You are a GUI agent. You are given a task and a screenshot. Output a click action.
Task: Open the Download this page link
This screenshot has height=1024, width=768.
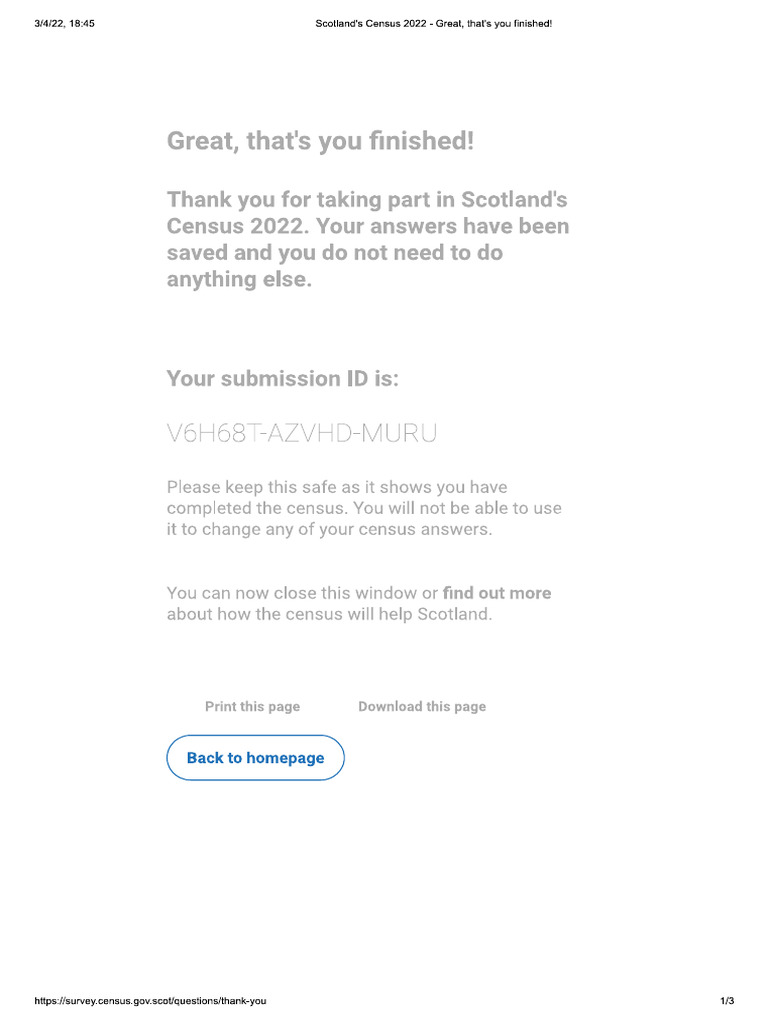422,706
